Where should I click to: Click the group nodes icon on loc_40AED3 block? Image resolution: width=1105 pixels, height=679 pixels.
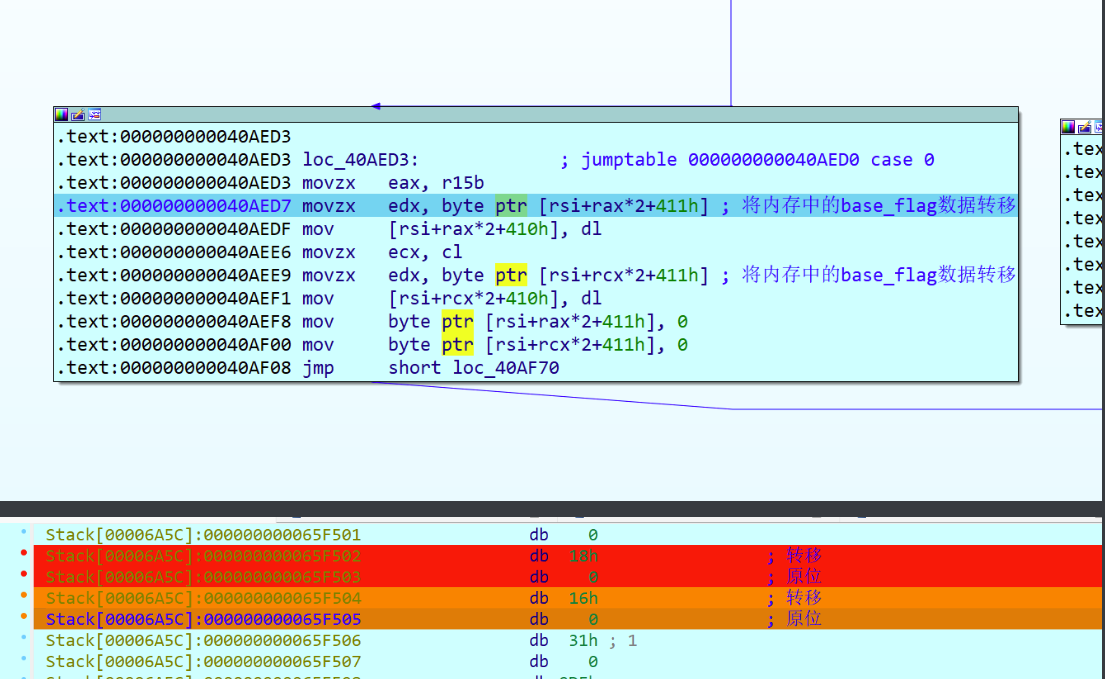[94, 115]
